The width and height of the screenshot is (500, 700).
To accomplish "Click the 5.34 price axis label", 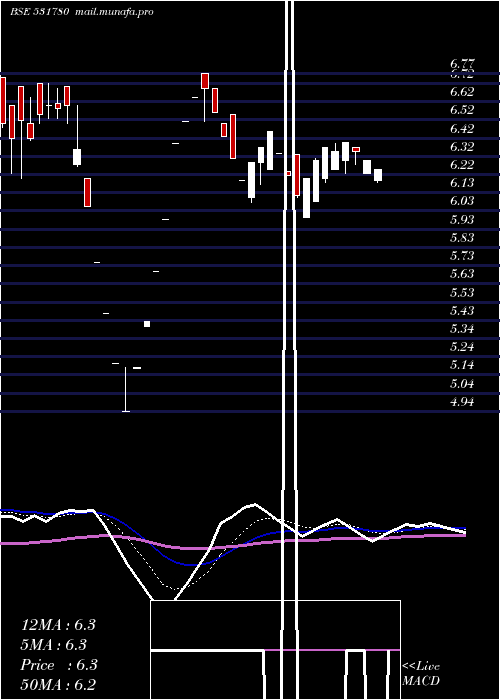I will (x=462, y=329).
